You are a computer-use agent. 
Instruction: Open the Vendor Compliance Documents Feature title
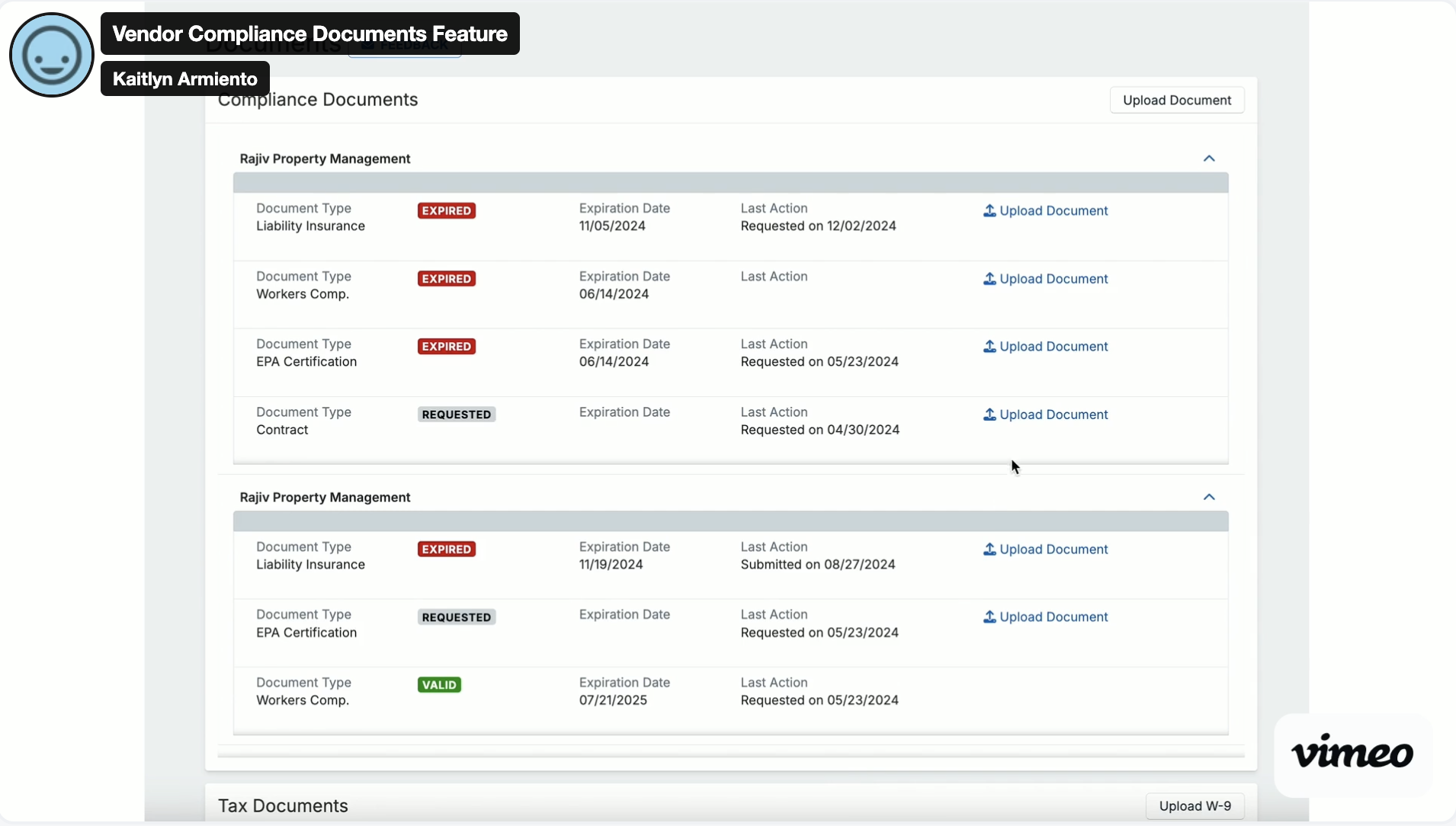tap(309, 34)
